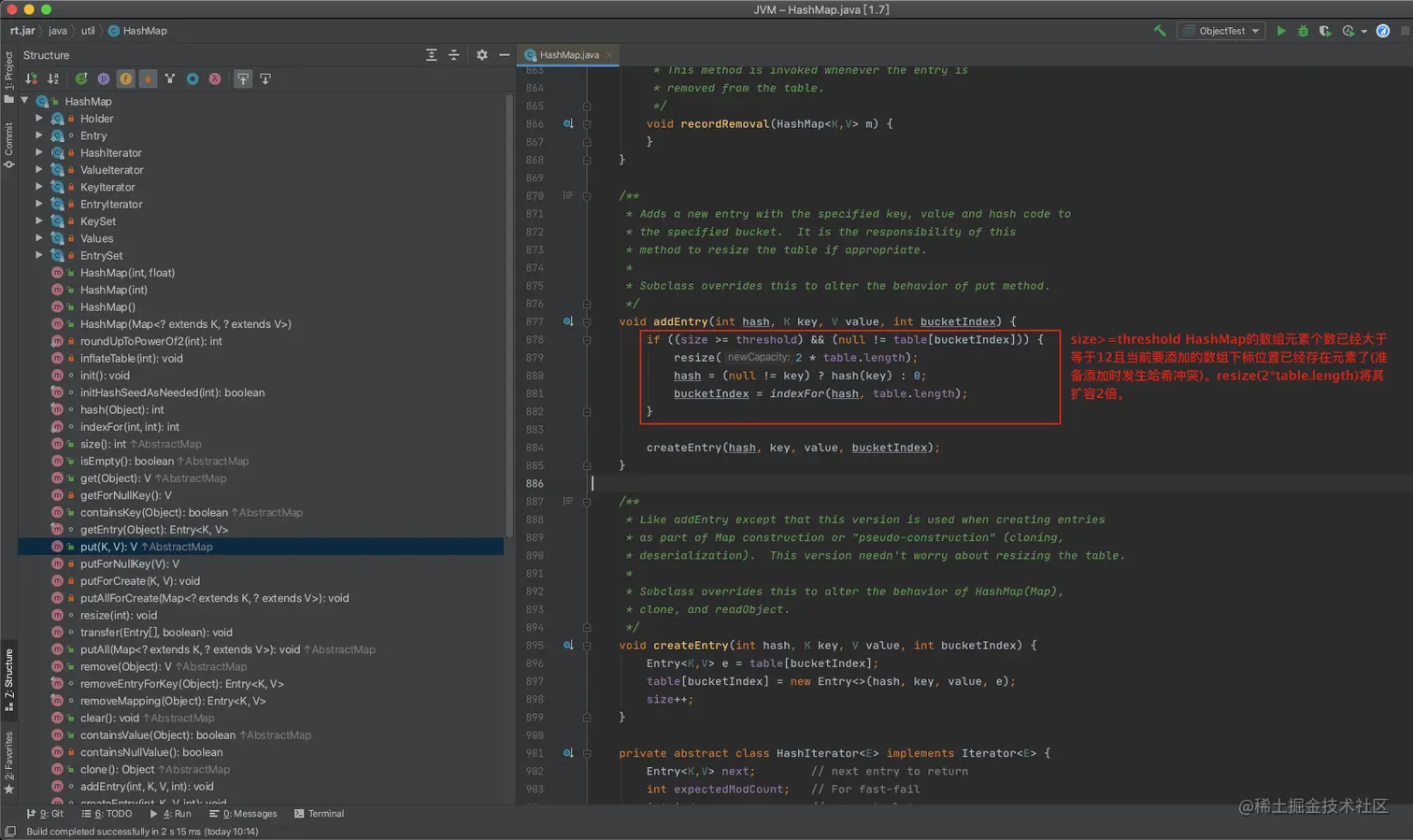Click tool window quick access icon bottom-left

click(x=10, y=832)
